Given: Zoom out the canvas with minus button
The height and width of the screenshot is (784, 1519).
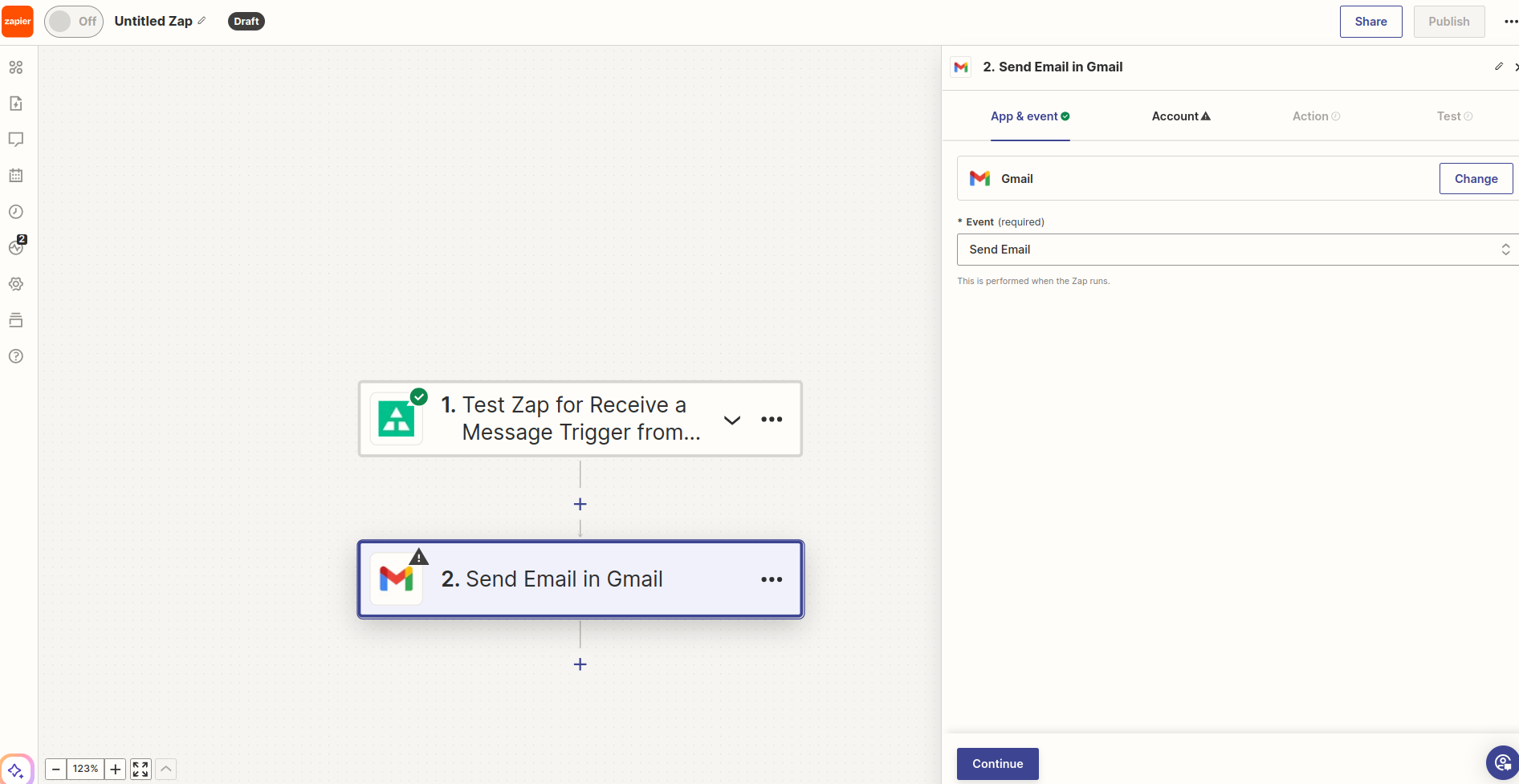Looking at the screenshot, I should [56, 770].
